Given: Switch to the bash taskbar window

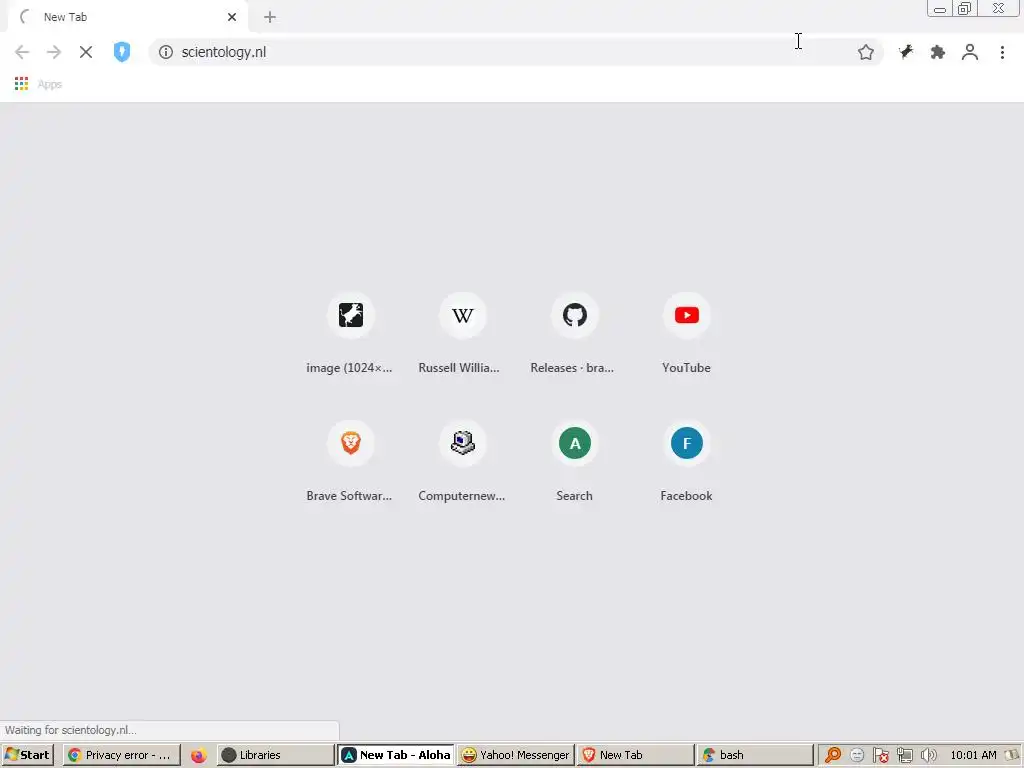Looking at the screenshot, I should click(756, 755).
